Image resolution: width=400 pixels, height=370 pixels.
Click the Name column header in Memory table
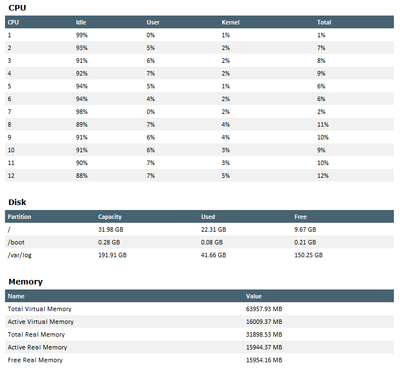(16, 296)
